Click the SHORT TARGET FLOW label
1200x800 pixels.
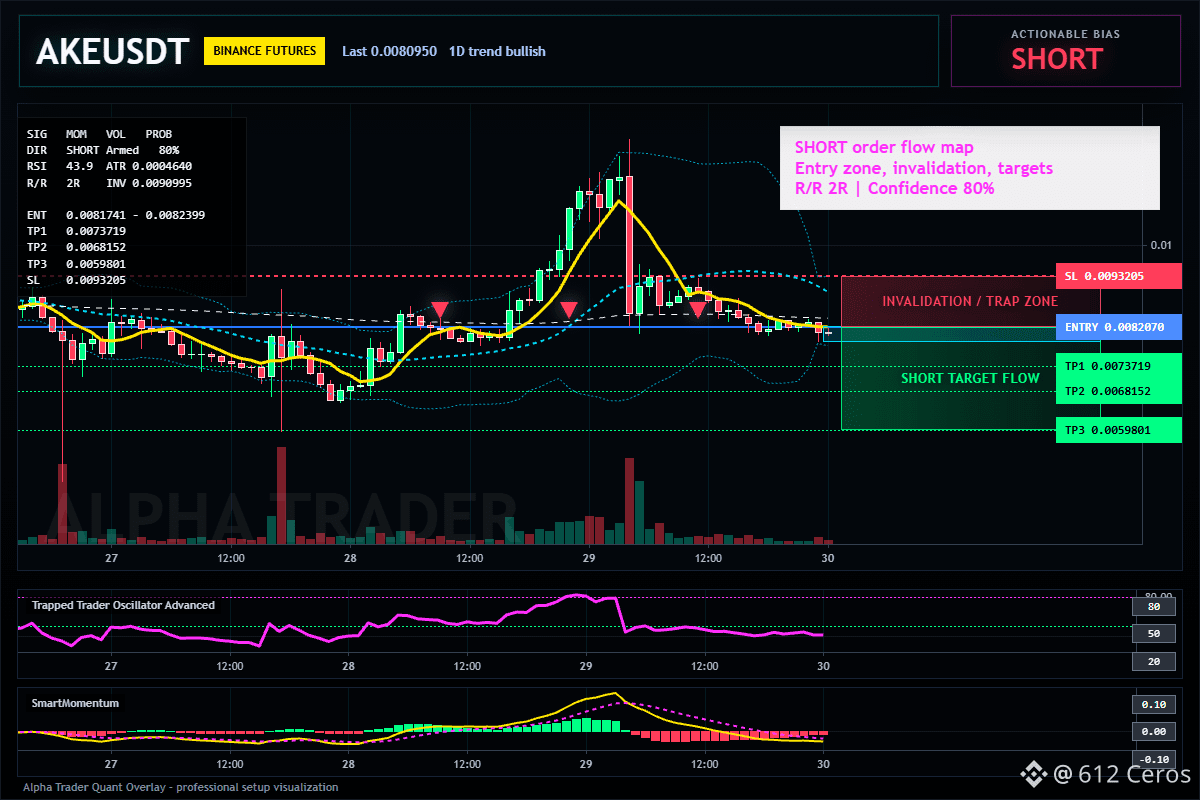[970, 378]
